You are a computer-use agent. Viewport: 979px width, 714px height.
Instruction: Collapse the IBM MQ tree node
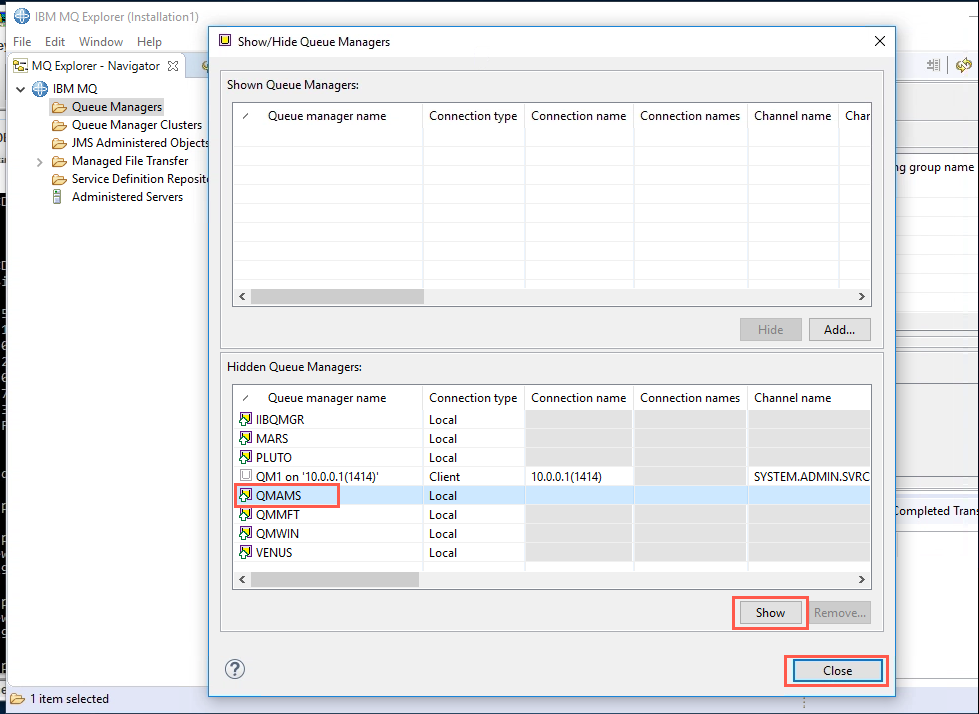(x=21, y=89)
